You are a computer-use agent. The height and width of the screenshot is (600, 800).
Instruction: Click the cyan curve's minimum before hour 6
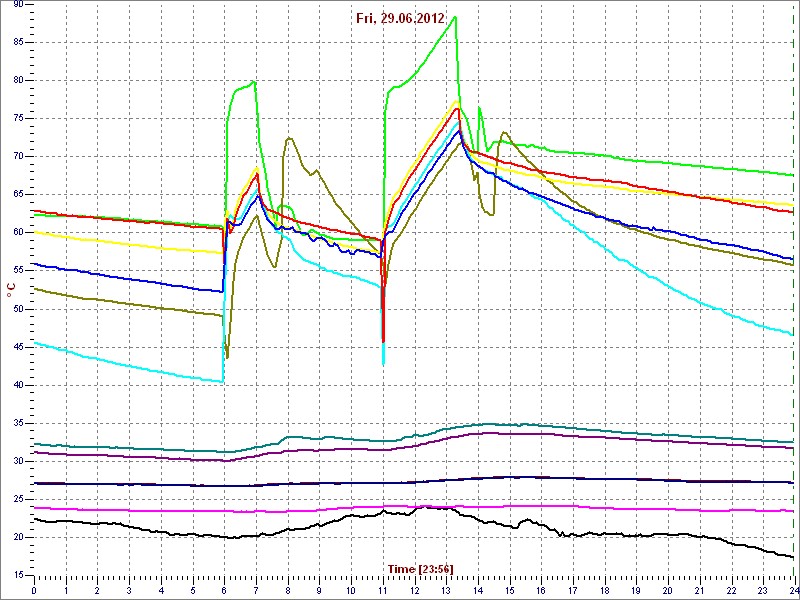coord(222,381)
